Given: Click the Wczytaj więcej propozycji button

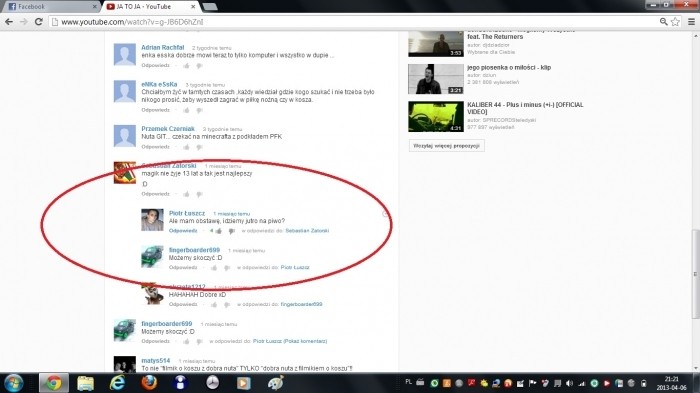Looking at the screenshot, I should tap(446, 146).
